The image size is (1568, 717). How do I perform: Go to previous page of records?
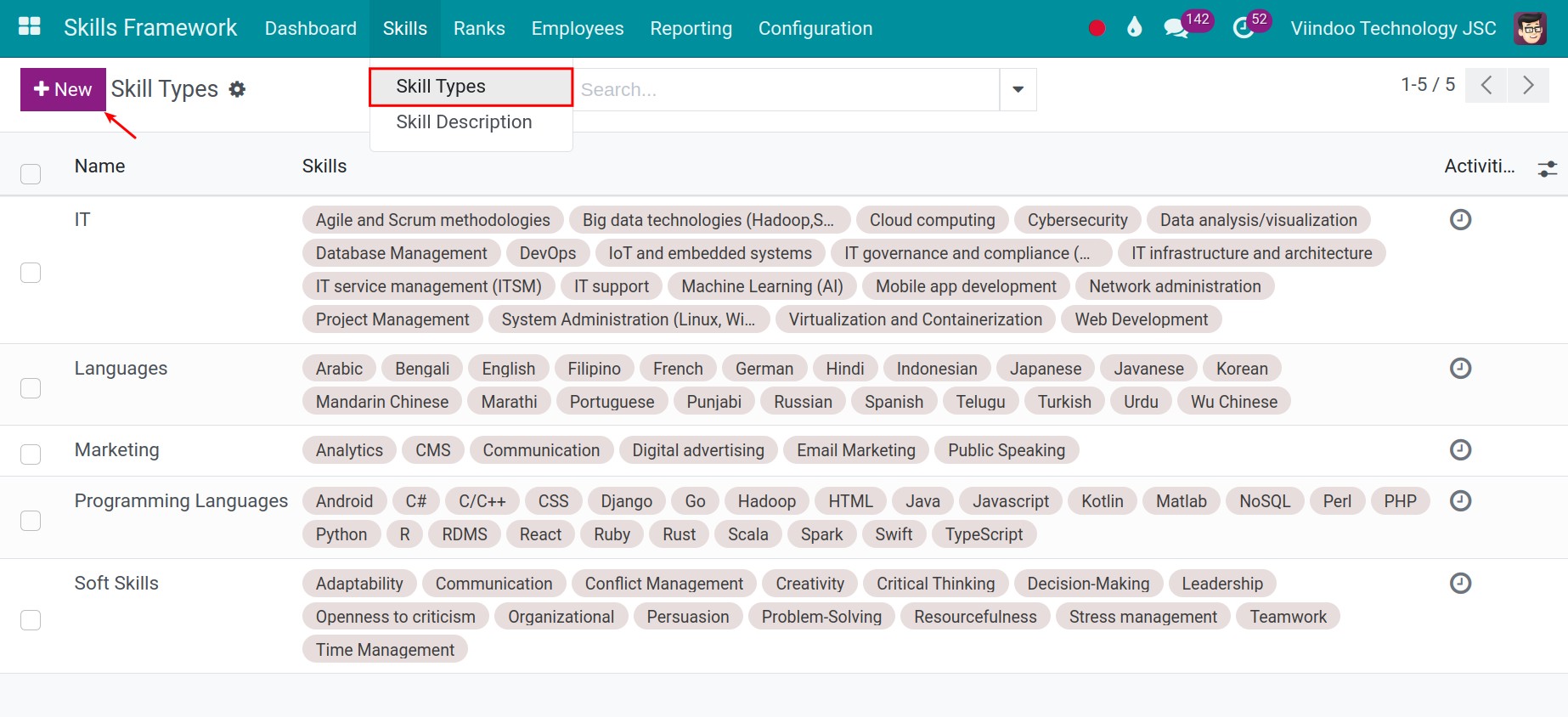pyautogui.click(x=1486, y=85)
